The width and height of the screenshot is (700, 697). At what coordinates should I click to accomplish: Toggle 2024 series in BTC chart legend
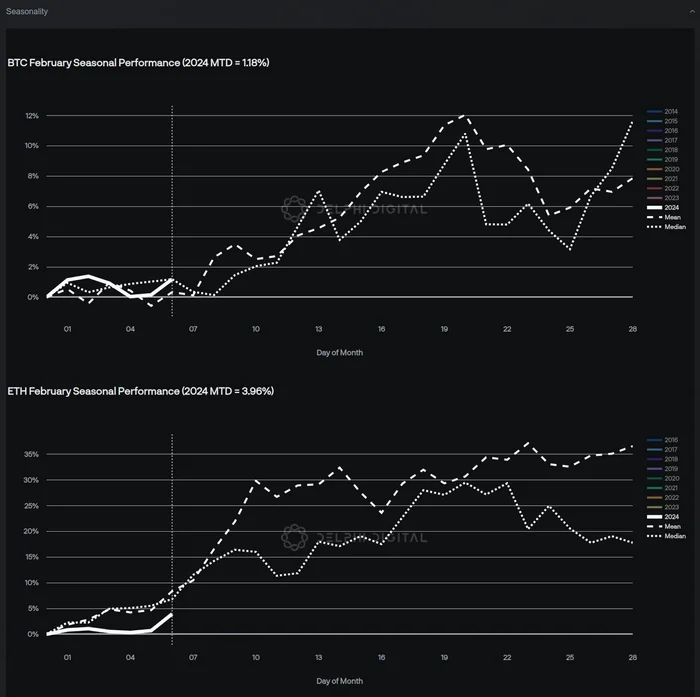[663, 208]
